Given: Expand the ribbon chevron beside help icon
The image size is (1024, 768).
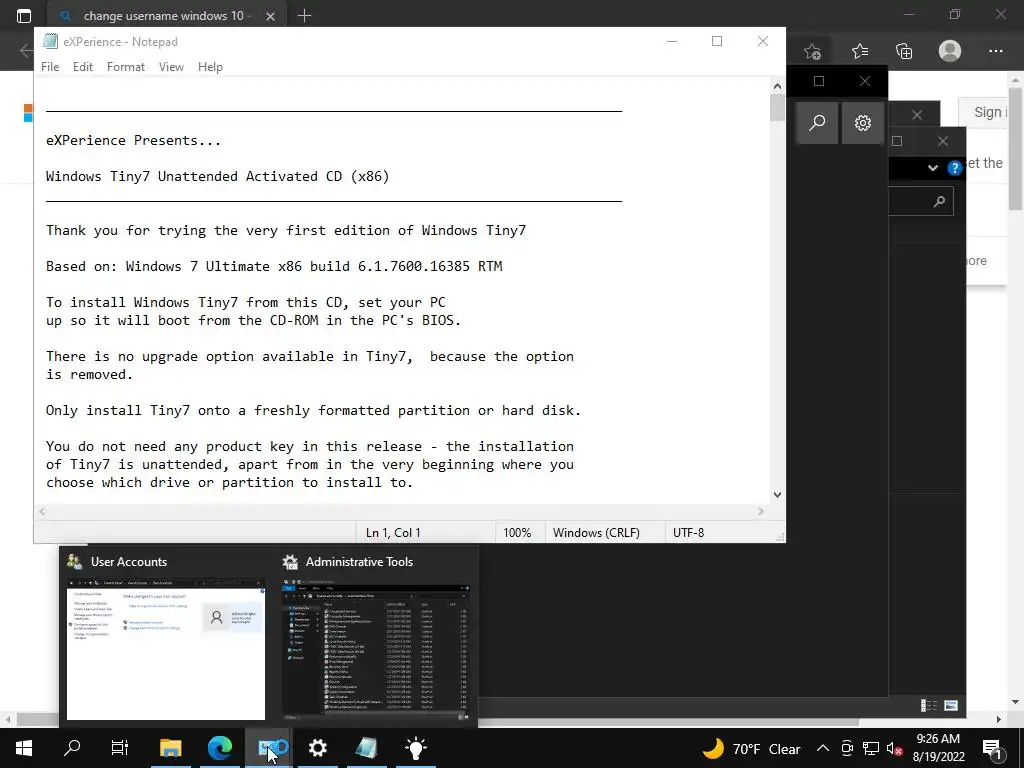Looking at the screenshot, I should [x=933, y=168].
